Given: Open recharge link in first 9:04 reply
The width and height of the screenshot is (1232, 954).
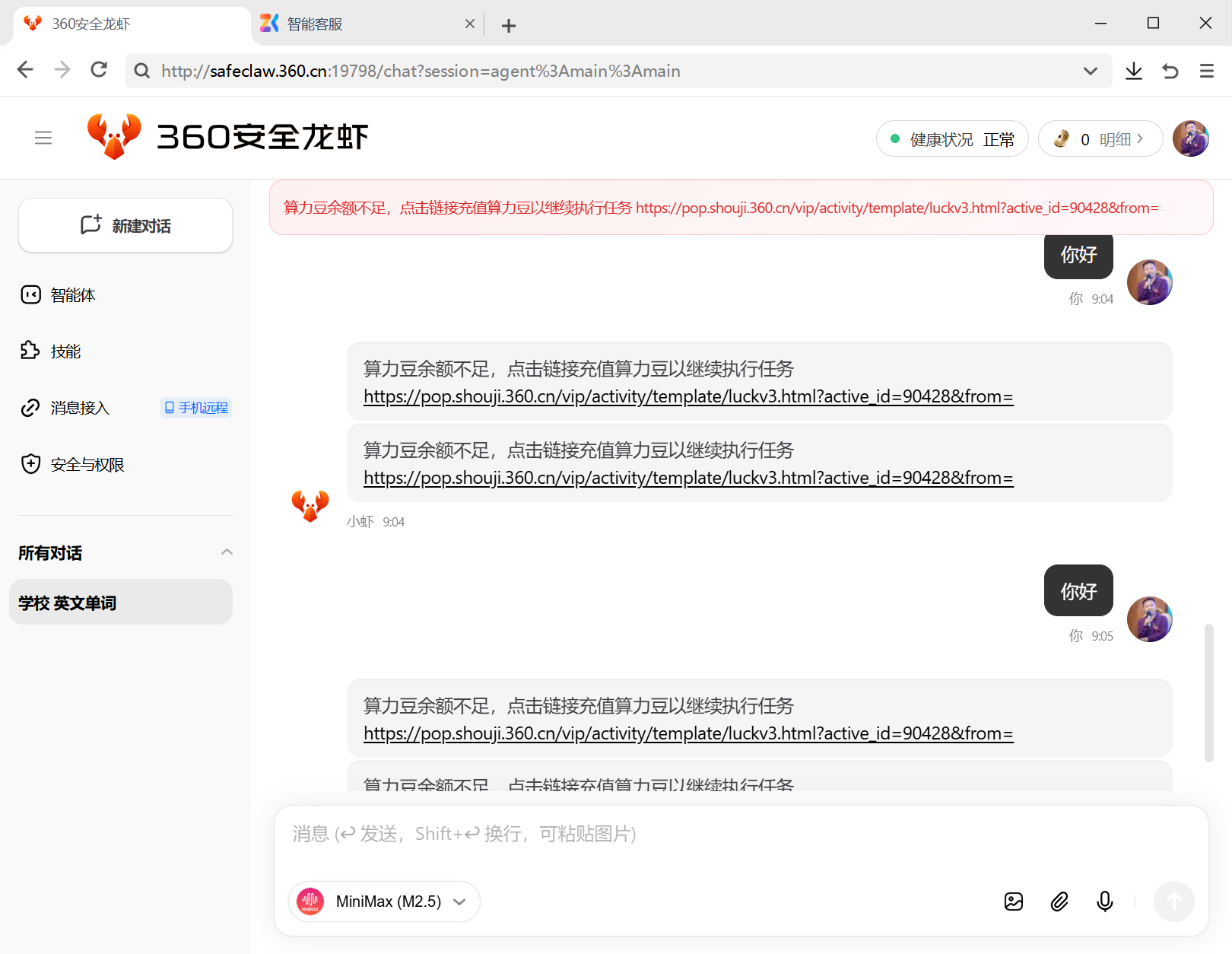Looking at the screenshot, I should (x=688, y=396).
